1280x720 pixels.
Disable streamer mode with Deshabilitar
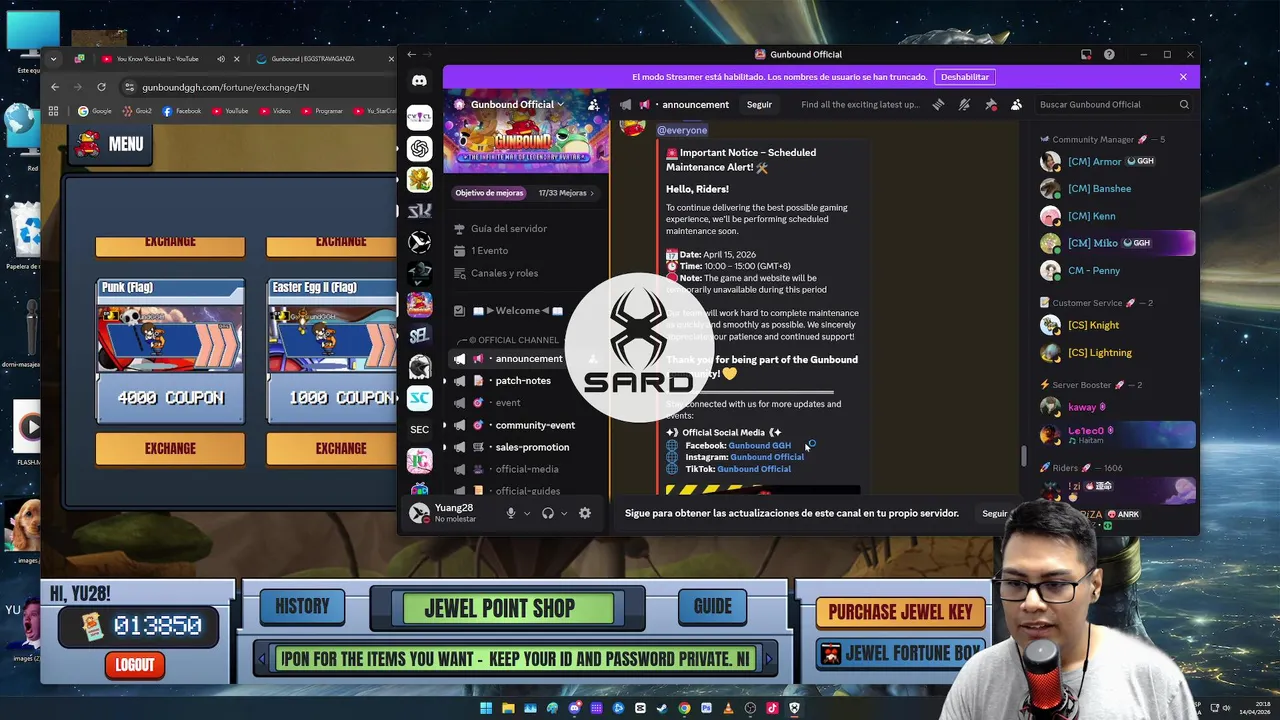point(964,77)
